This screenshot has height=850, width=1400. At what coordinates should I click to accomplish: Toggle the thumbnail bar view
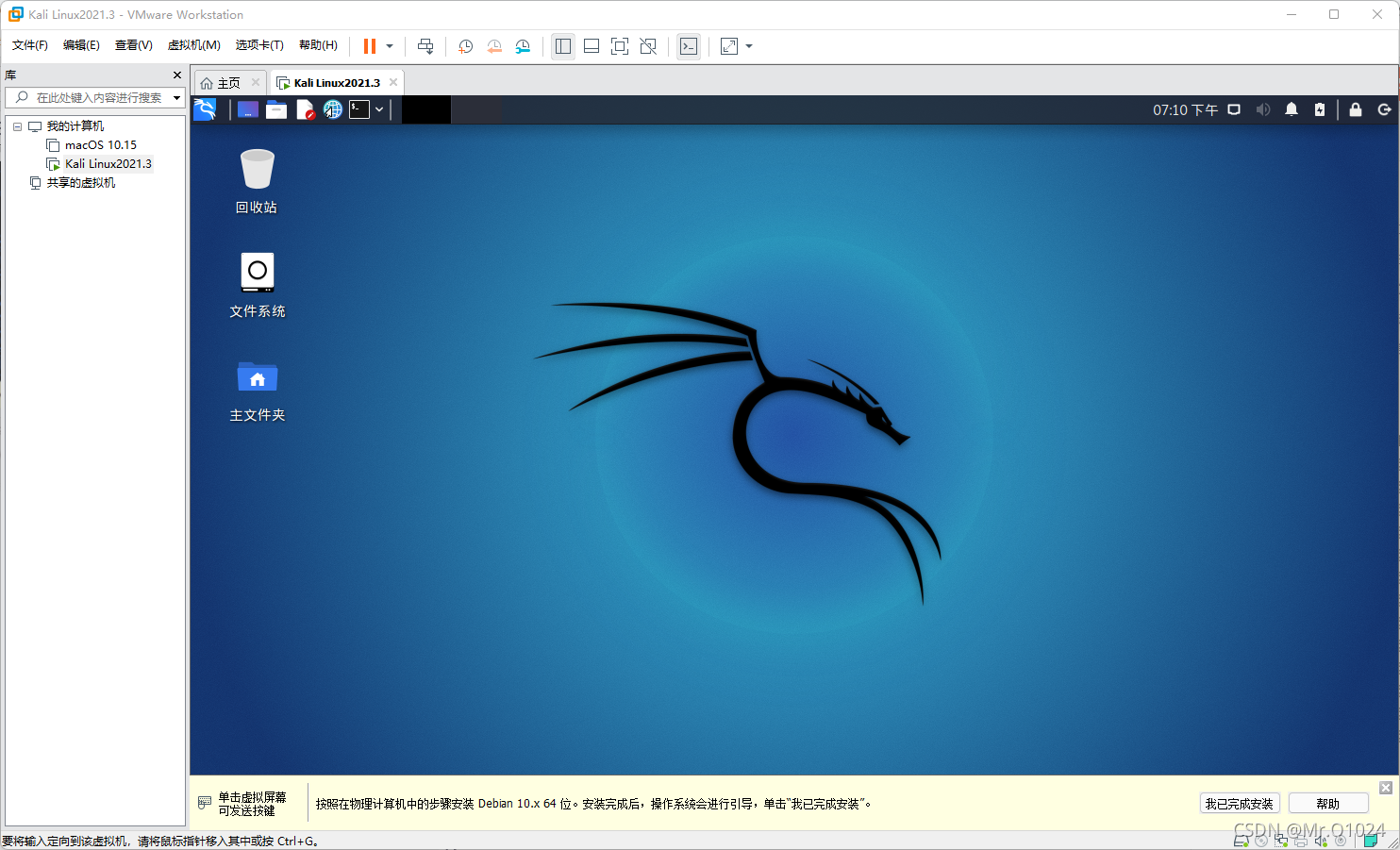click(592, 46)
